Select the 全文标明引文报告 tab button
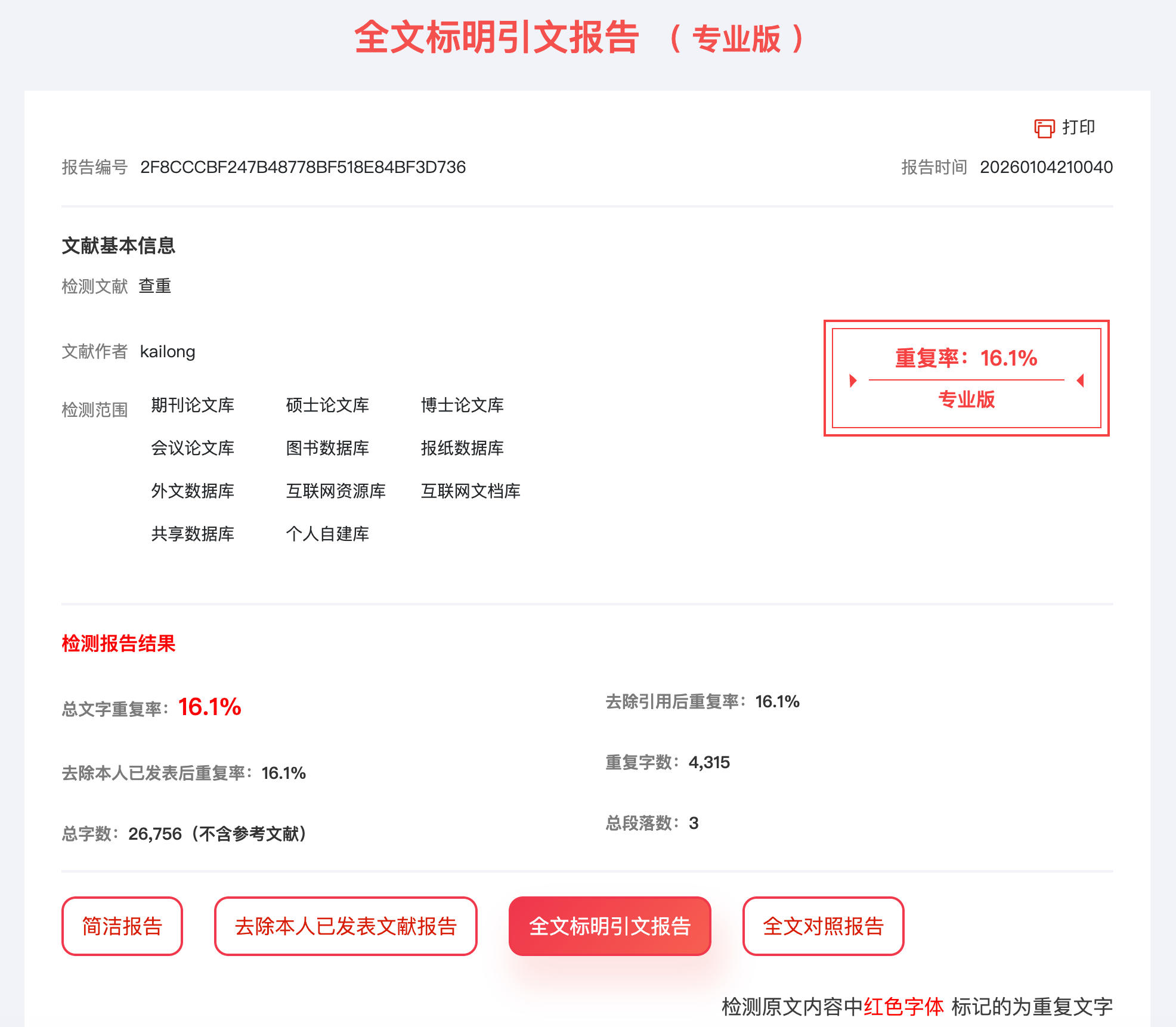The image size is (1176, 1027). [609, 926]
